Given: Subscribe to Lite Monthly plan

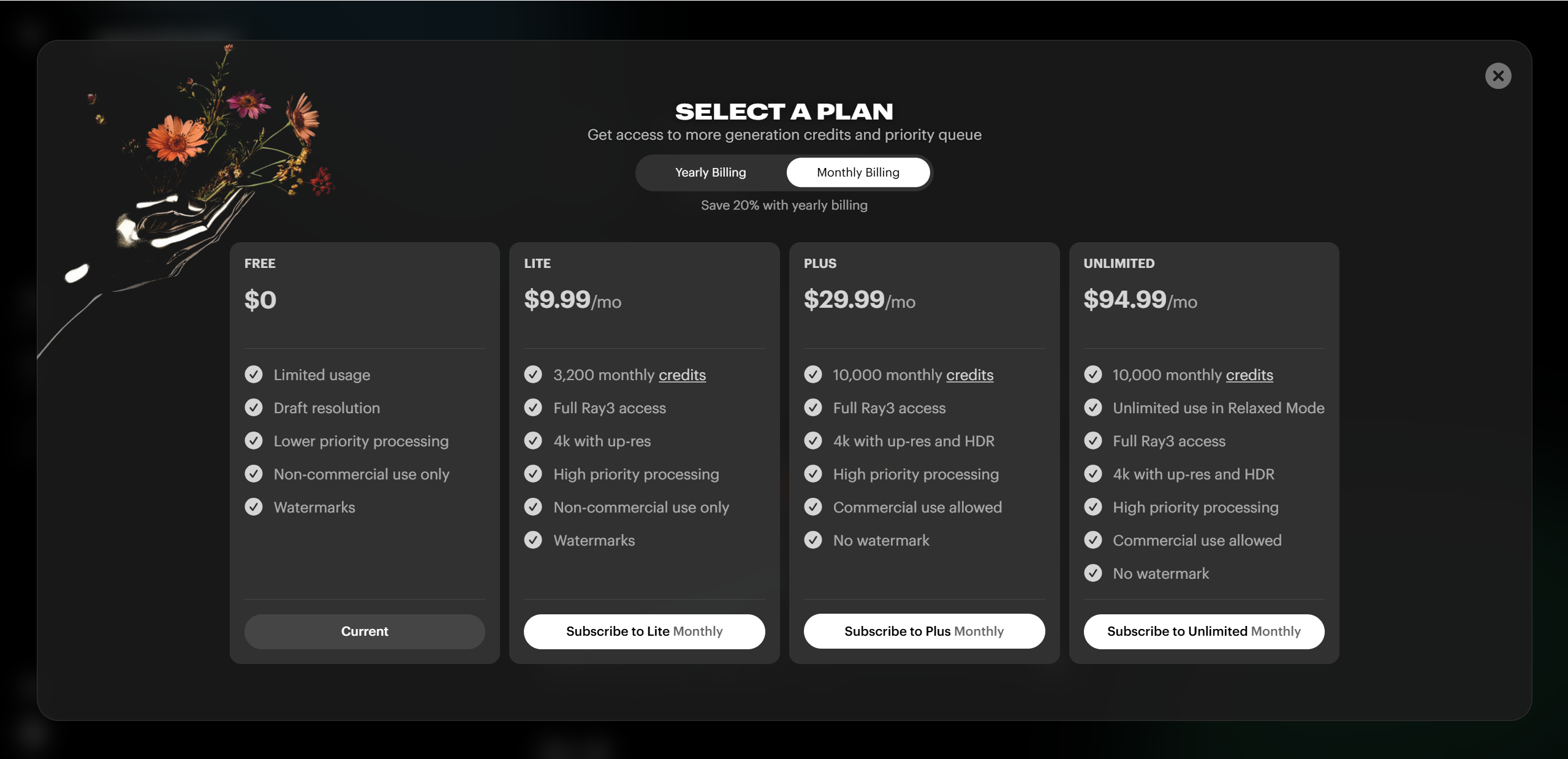Looking at the screenshot, I should coord(644,631).
